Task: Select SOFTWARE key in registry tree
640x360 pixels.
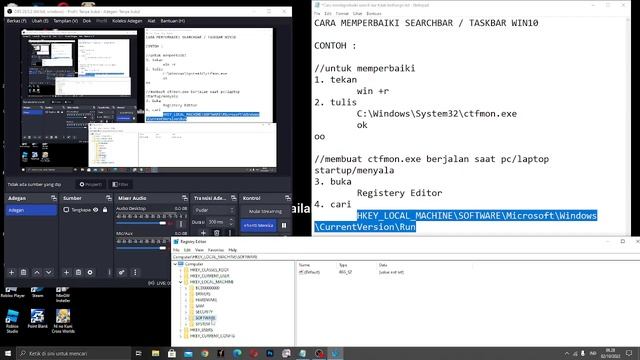Action: [x=205, y=318]
